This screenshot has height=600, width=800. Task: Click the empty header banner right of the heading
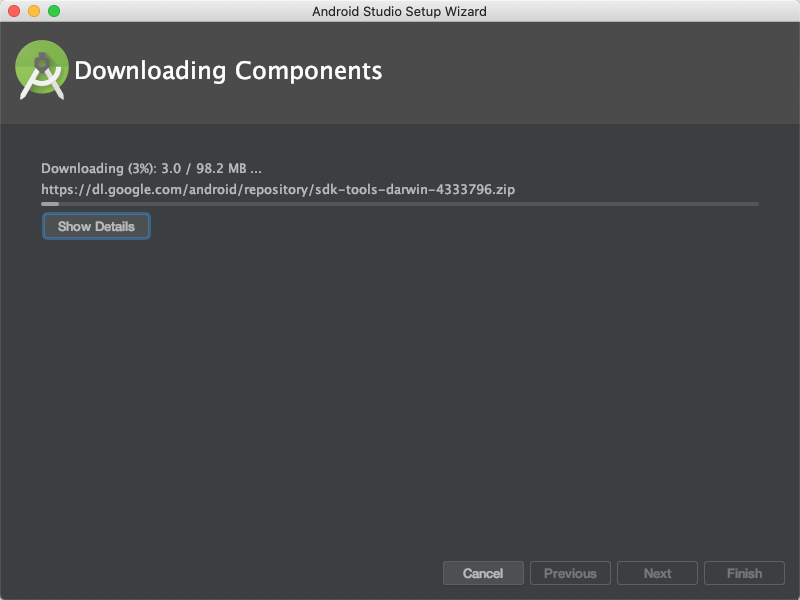coord(587,71)
